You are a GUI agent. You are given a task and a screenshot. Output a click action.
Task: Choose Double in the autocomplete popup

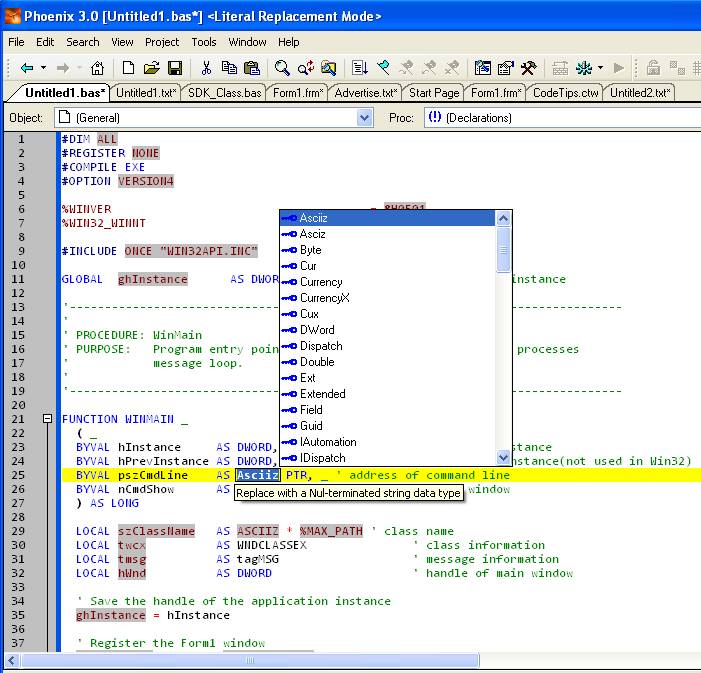tap(387, 362)
